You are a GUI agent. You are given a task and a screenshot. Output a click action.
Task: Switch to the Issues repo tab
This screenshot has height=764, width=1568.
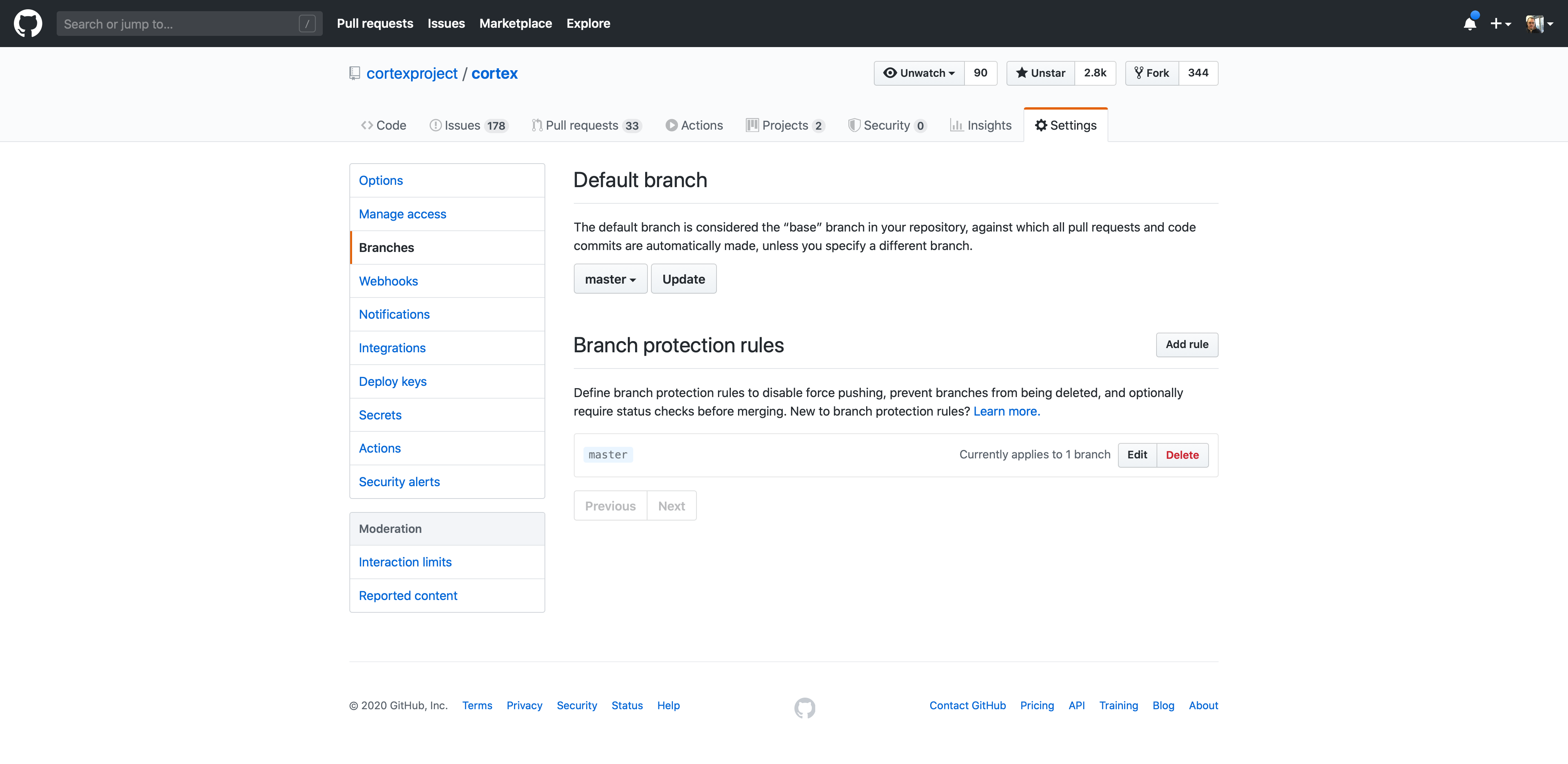pos(462,125)
